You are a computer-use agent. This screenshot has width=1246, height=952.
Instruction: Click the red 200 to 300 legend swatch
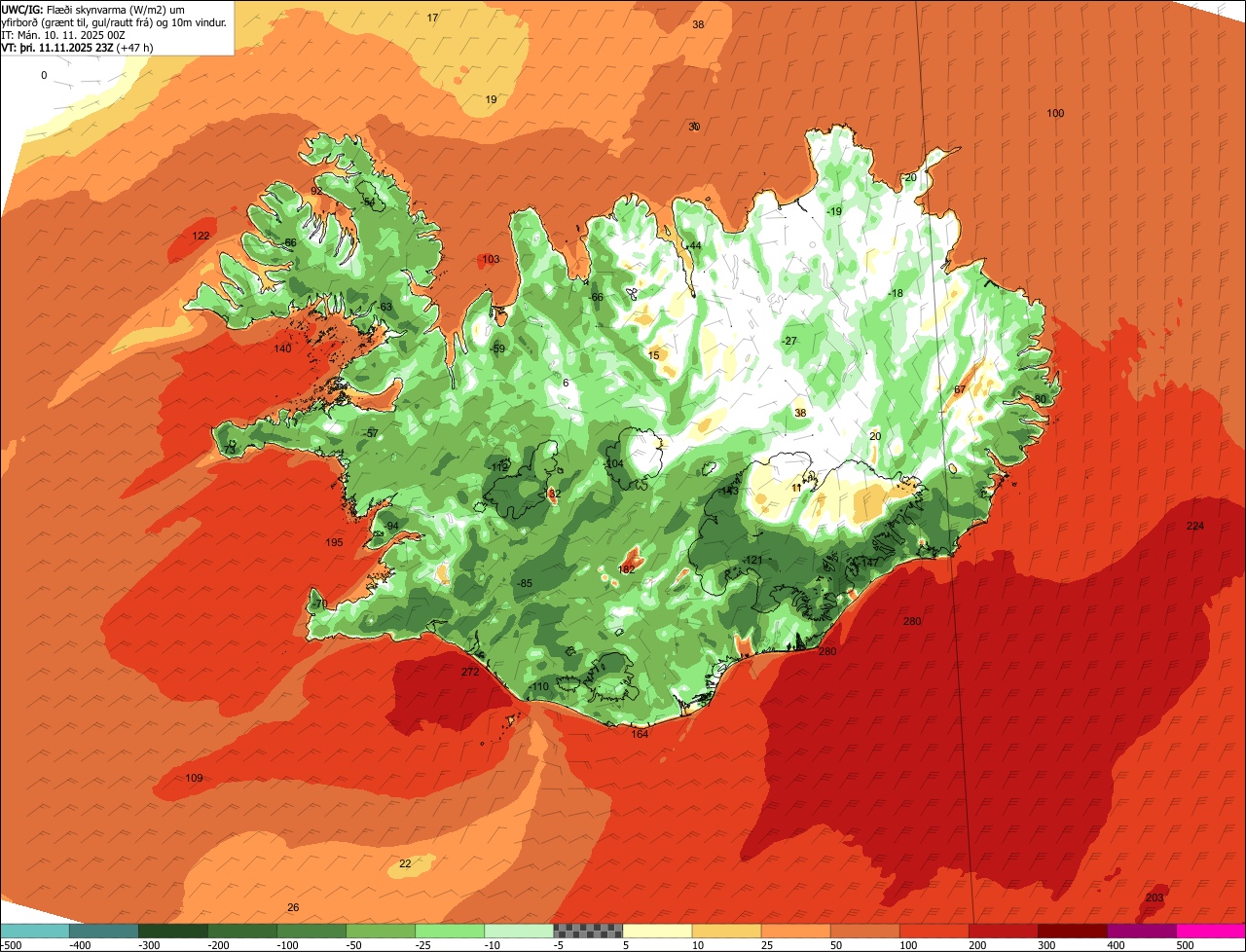[x=1003, y=930]
